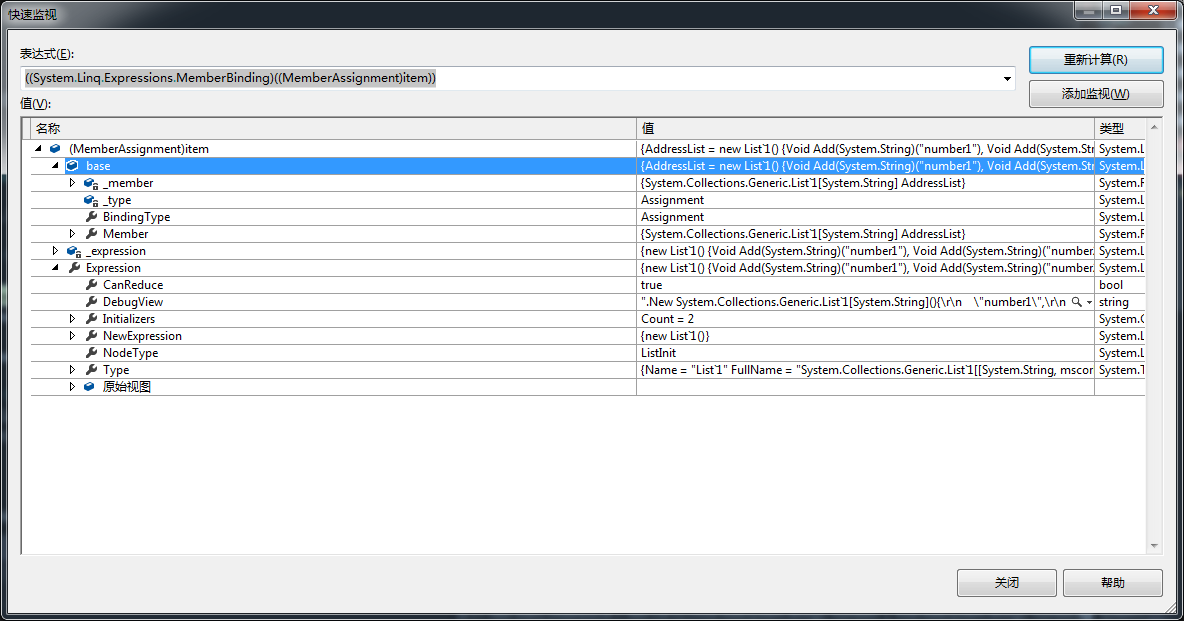This screenshot has height=621, width=1184.
Task: Click the blue cube icon beside 原始视图
Action: point(90,387)
